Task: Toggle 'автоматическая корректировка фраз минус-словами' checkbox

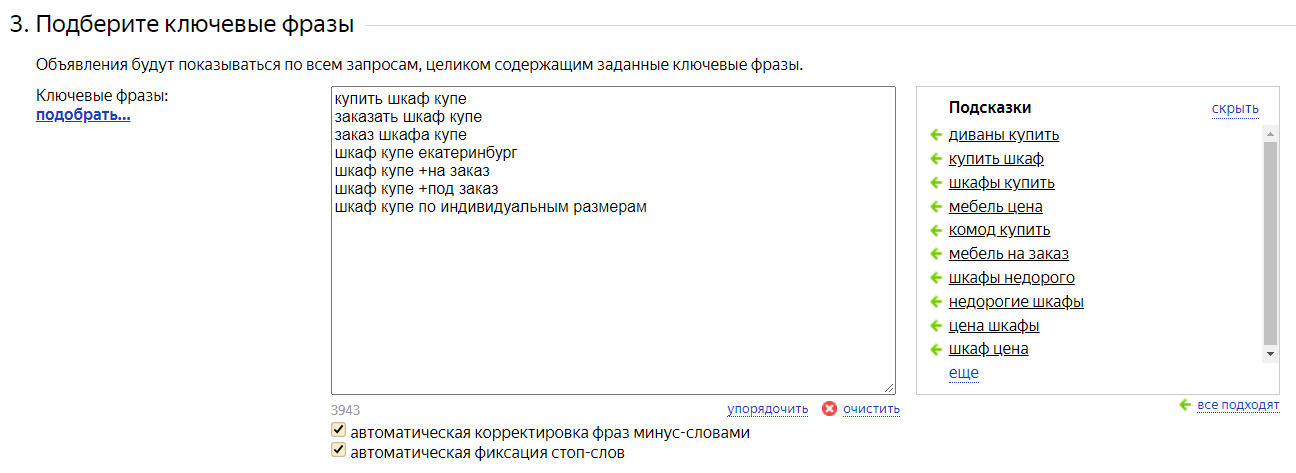Action: tap(339, 431)
